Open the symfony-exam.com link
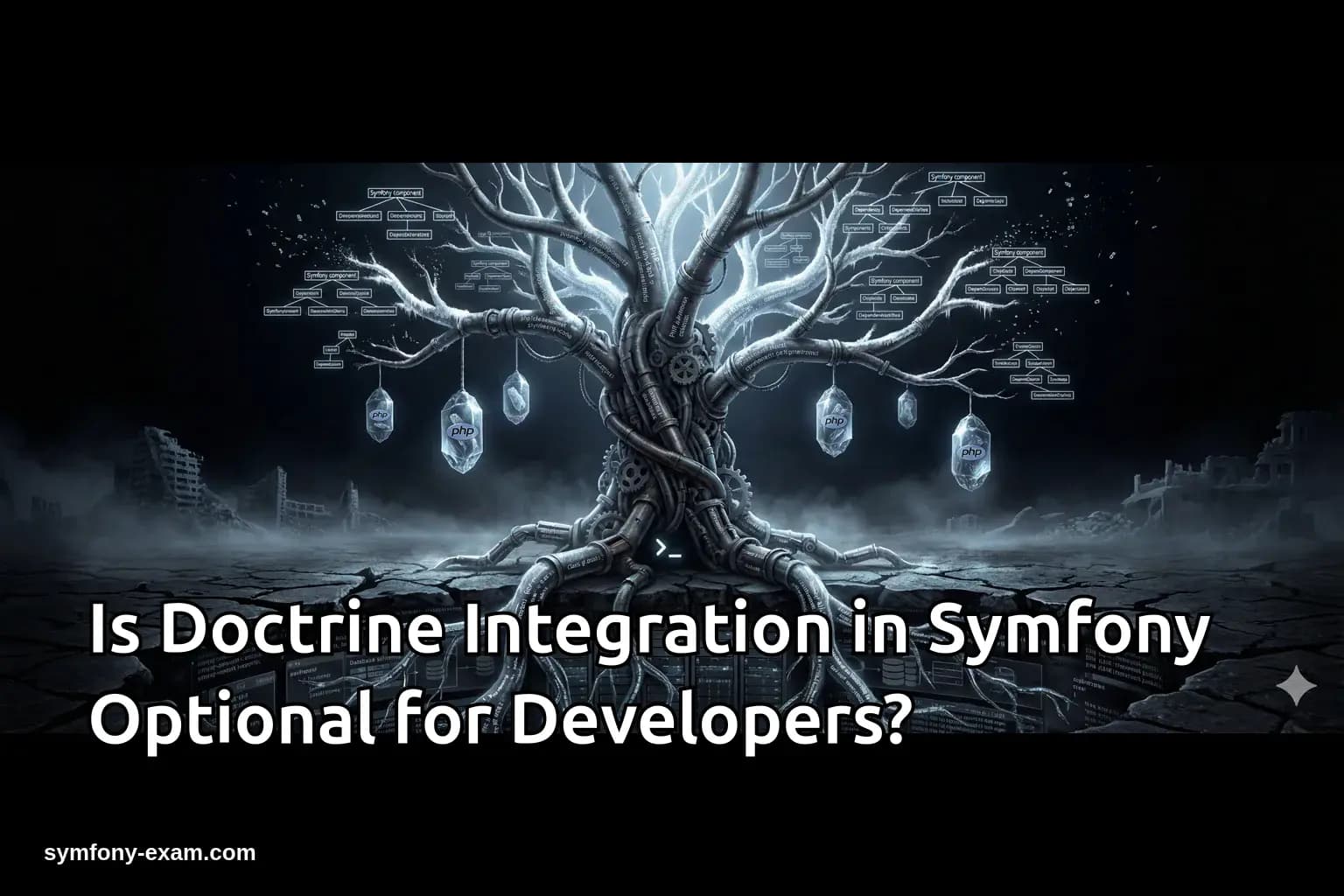1344x896 pixels. point(149,850)
